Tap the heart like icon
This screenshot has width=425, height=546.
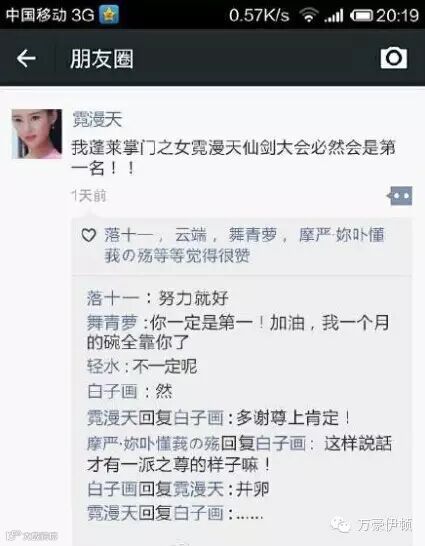88,235
